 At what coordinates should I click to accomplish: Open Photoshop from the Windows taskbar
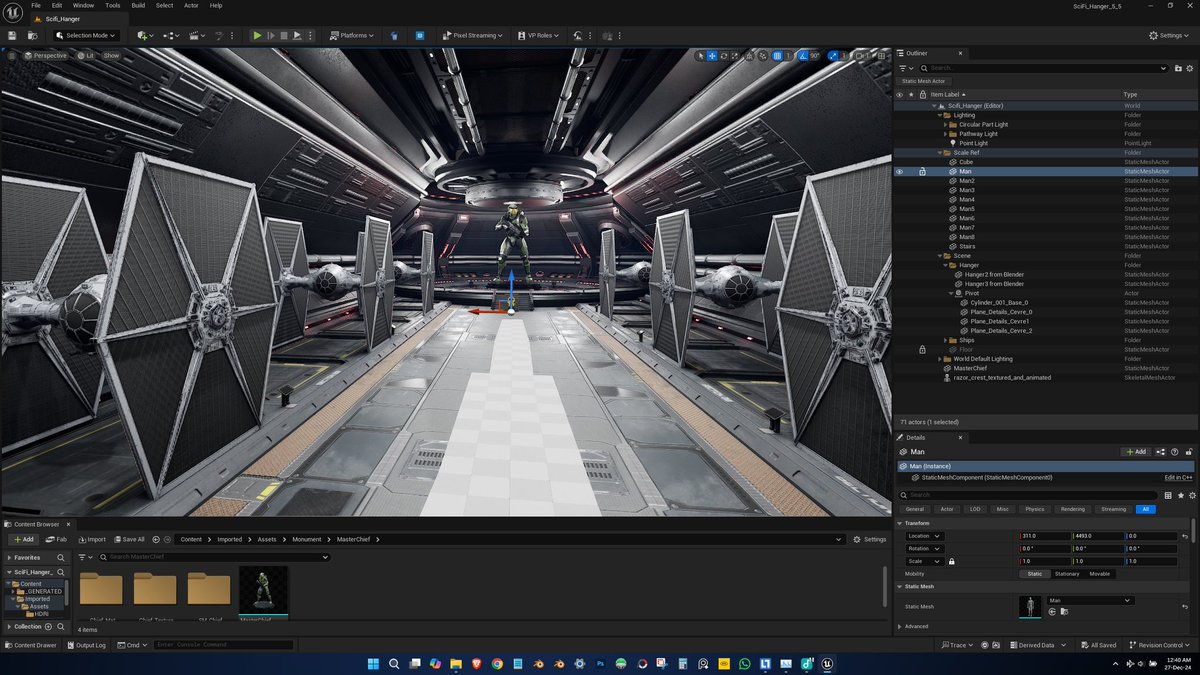tap(599, 664)
